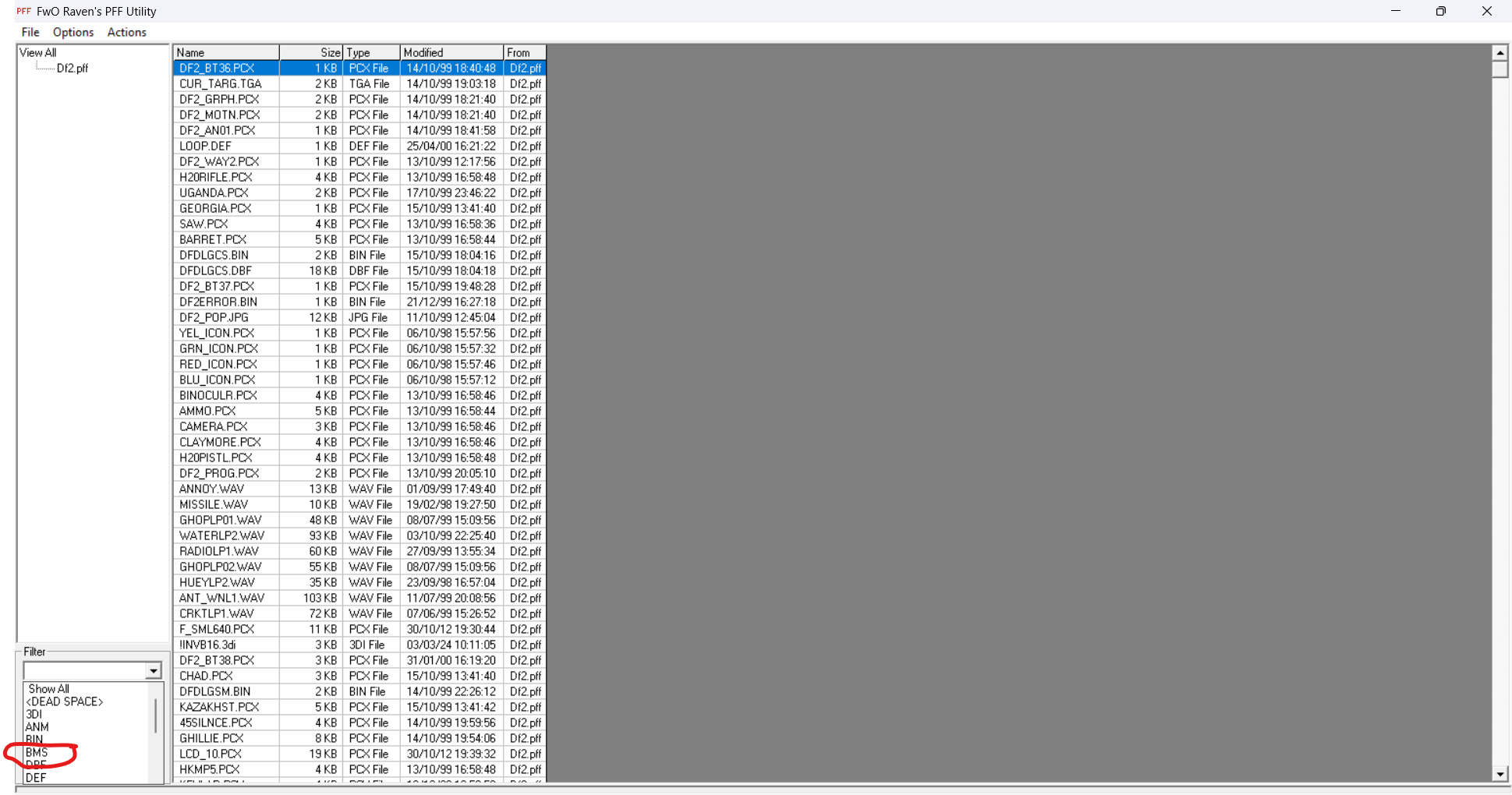This screenshot has height=795, width=1512.
Task: Click the file list scroll up arrow
Action: [x=1500, y=52]
